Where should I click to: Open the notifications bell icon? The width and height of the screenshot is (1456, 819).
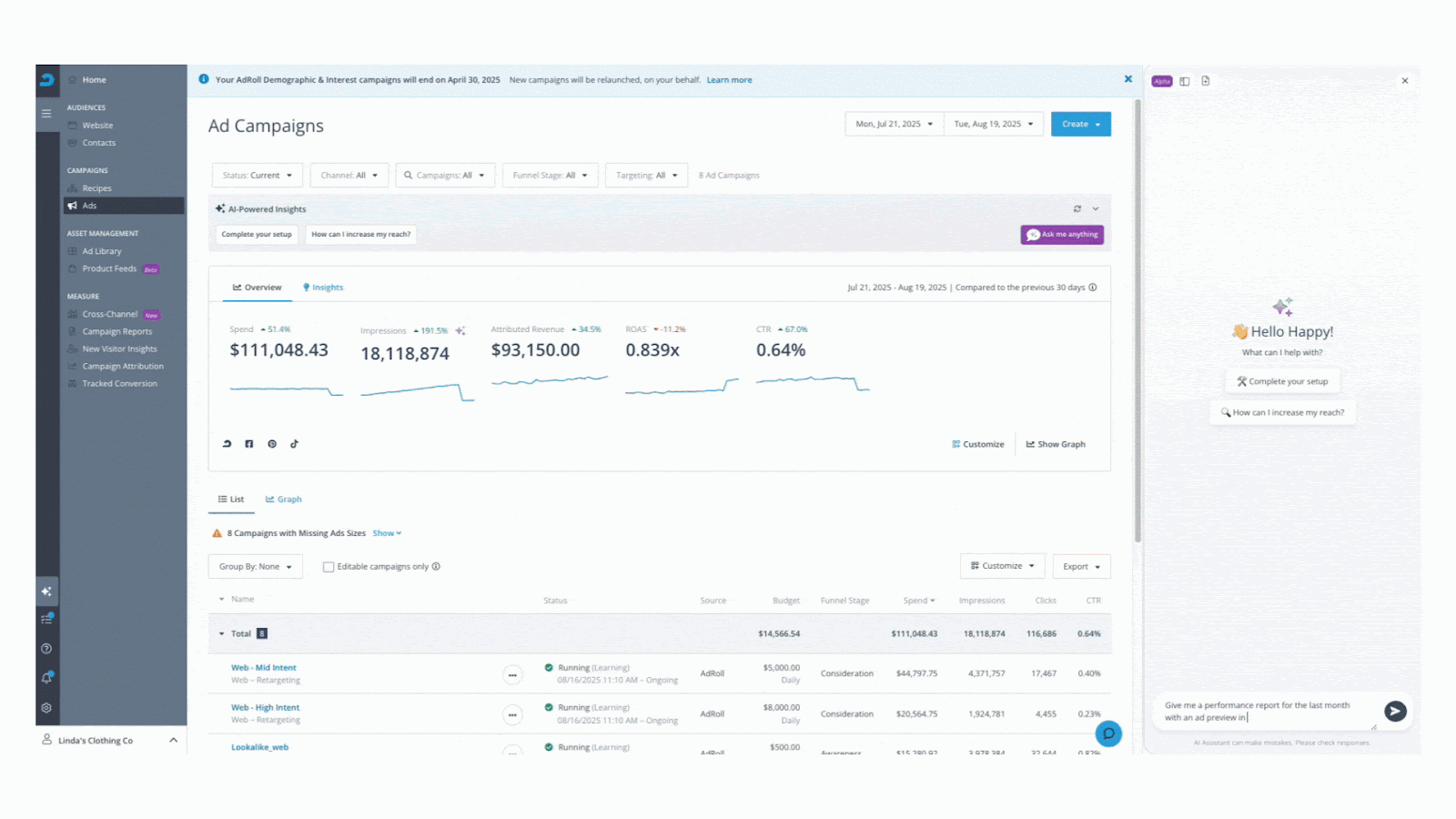(x=46, y=678)
